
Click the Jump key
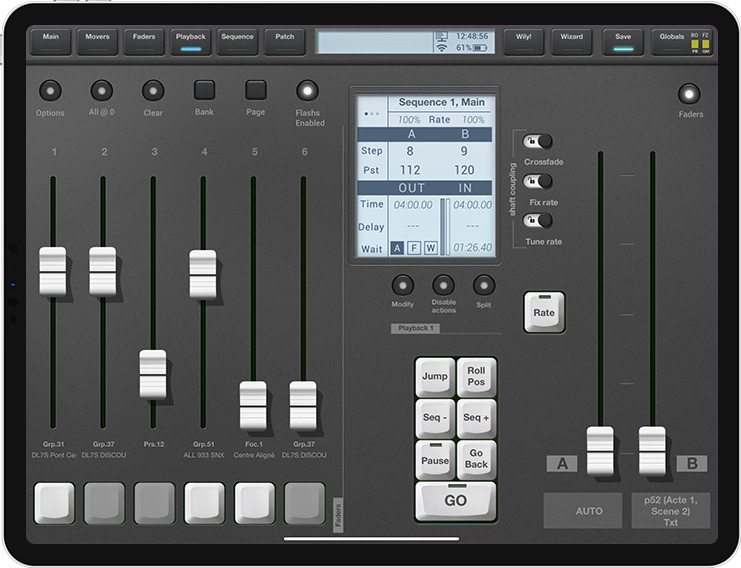(x=435, y=377)
